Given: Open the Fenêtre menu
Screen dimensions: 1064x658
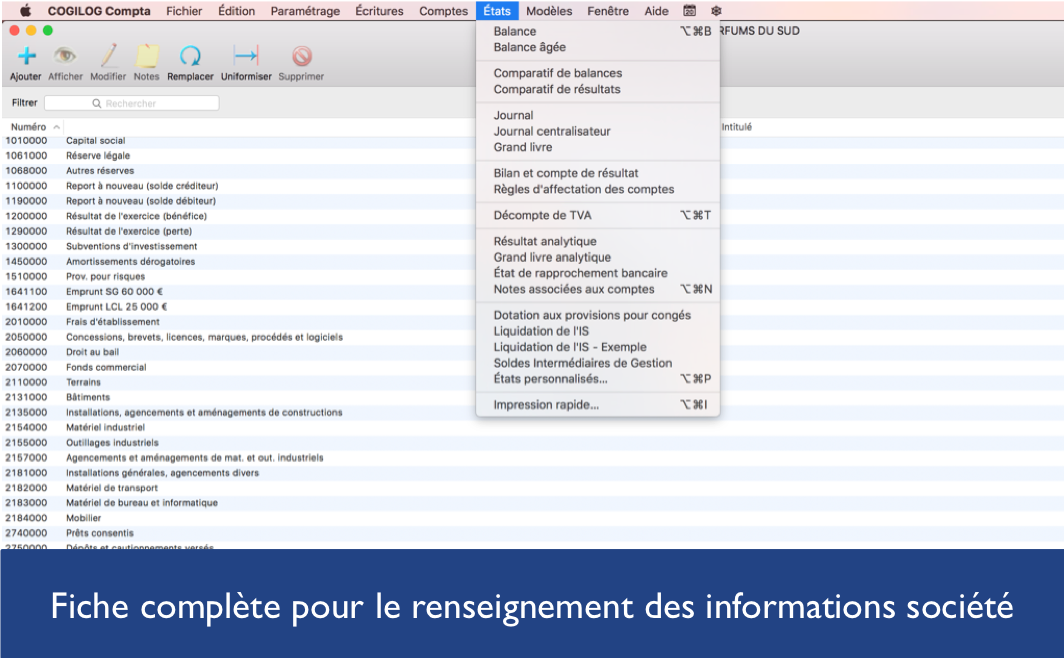Looking at the screenshot, I should tap(608, 11).
